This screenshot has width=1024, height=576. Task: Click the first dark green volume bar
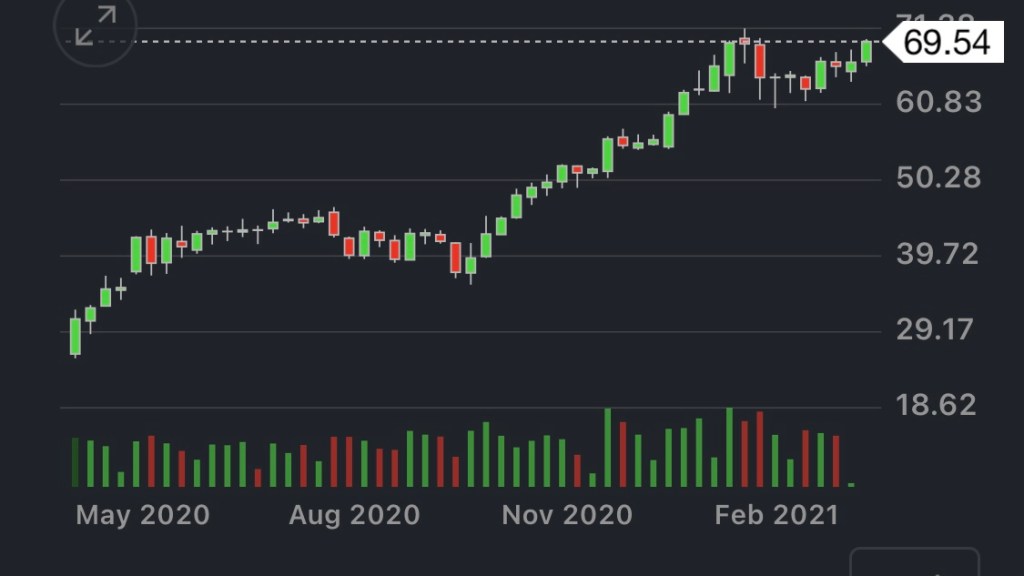(x=75, y=462)
